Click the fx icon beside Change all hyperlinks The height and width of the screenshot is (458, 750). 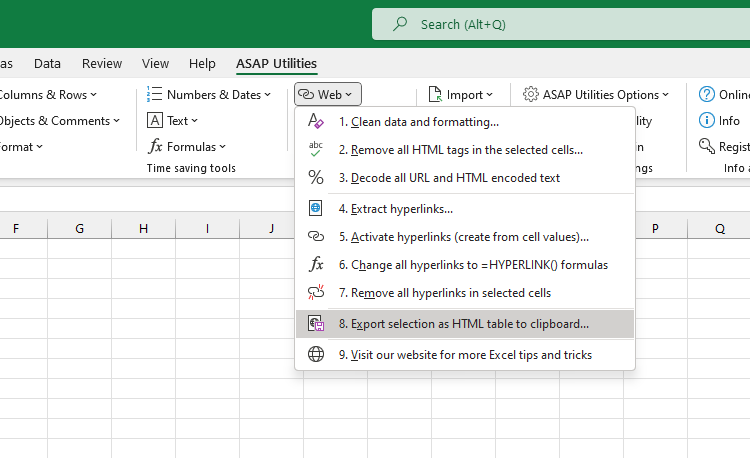tap(316, 264)
